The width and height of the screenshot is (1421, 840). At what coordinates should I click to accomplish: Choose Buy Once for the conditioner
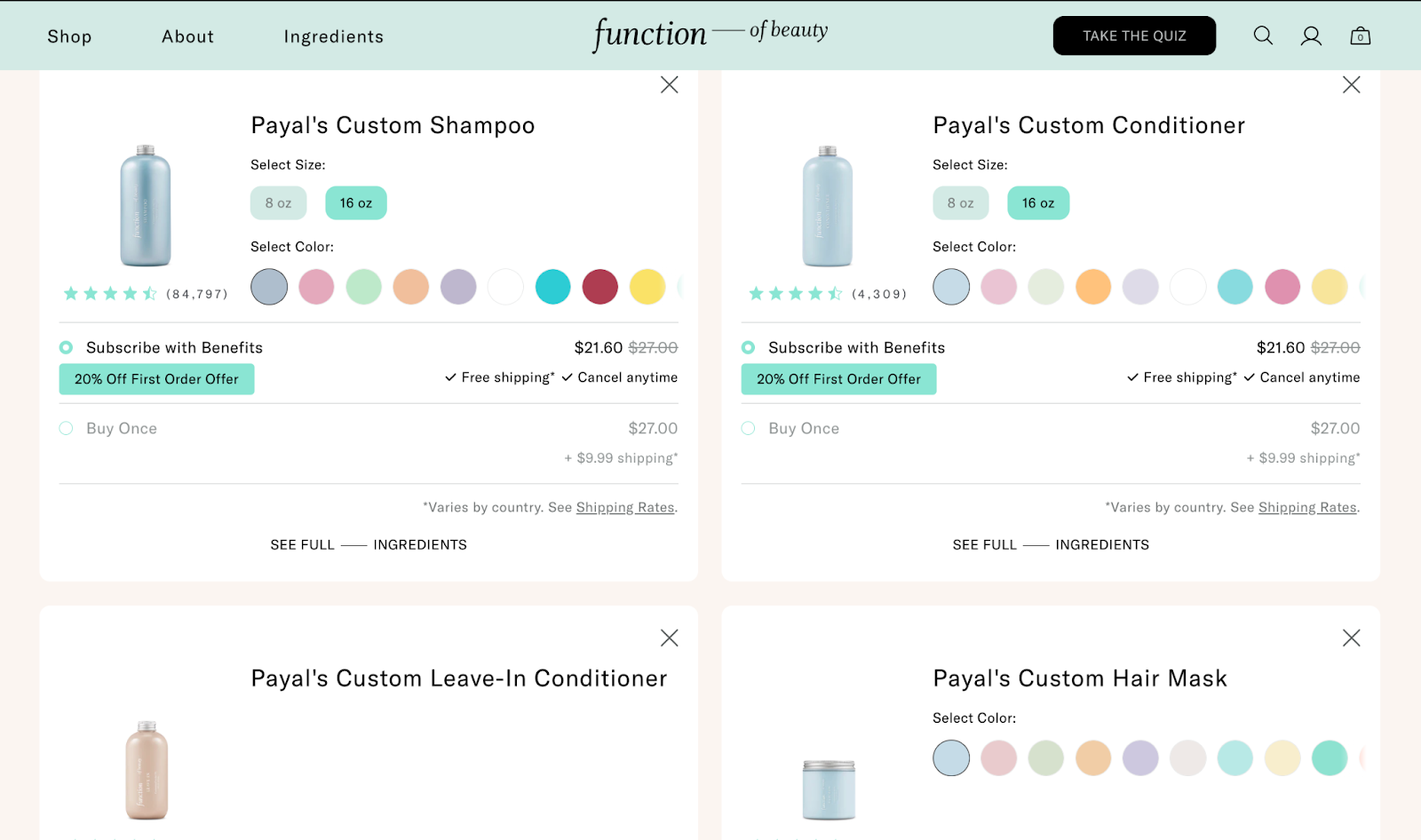pos(748,428)
